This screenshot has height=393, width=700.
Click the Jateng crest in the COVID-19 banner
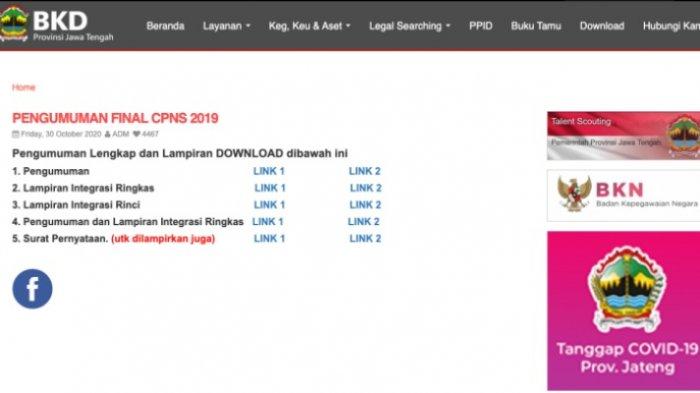pyautogui.click(x=627, y=289)
